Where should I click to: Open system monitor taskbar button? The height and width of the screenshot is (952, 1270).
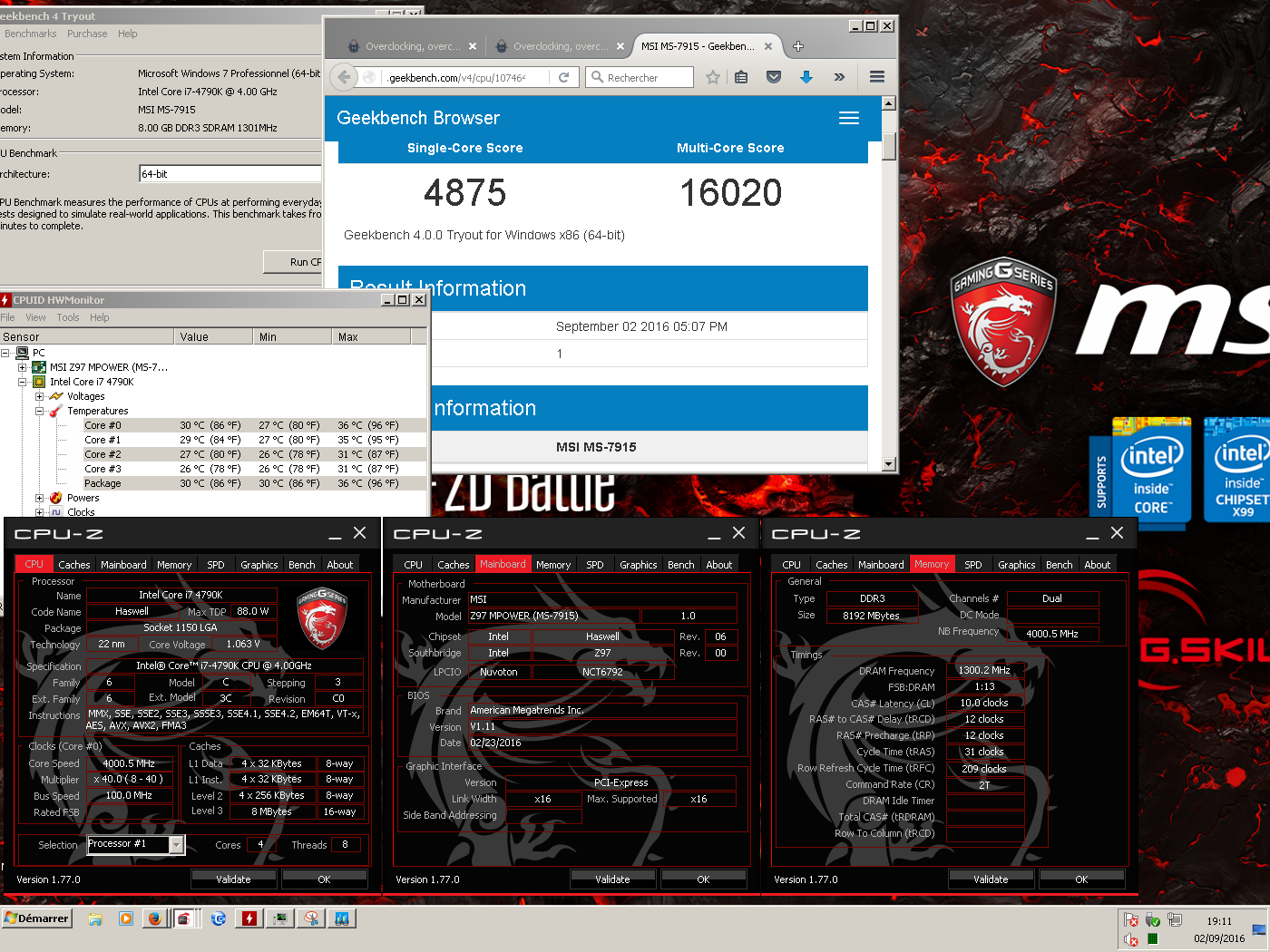pos(280,918)
